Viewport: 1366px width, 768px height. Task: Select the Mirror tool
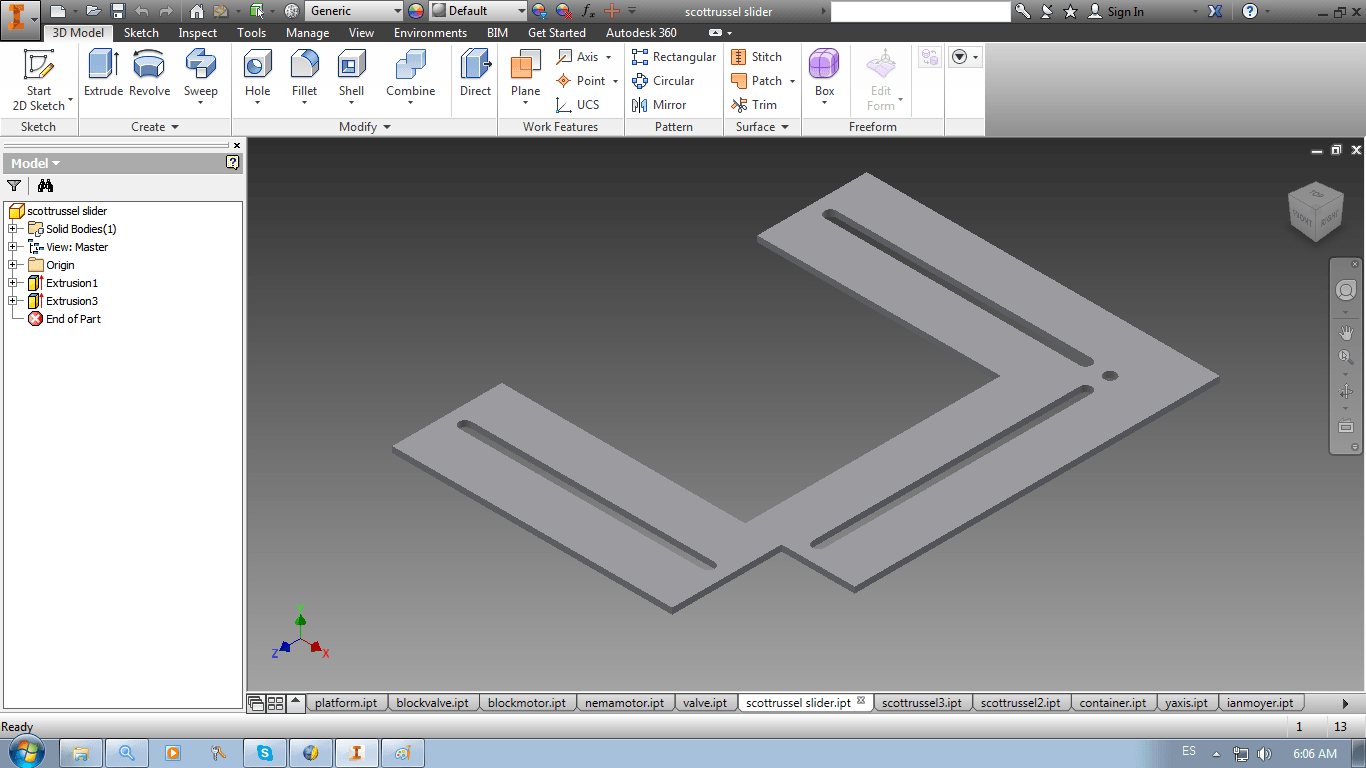pyautogui.click(x=659, y=105)
